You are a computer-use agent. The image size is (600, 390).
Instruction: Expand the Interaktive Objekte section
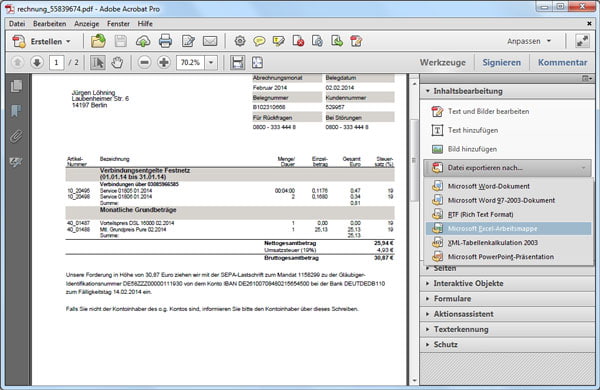click(507, 284)
